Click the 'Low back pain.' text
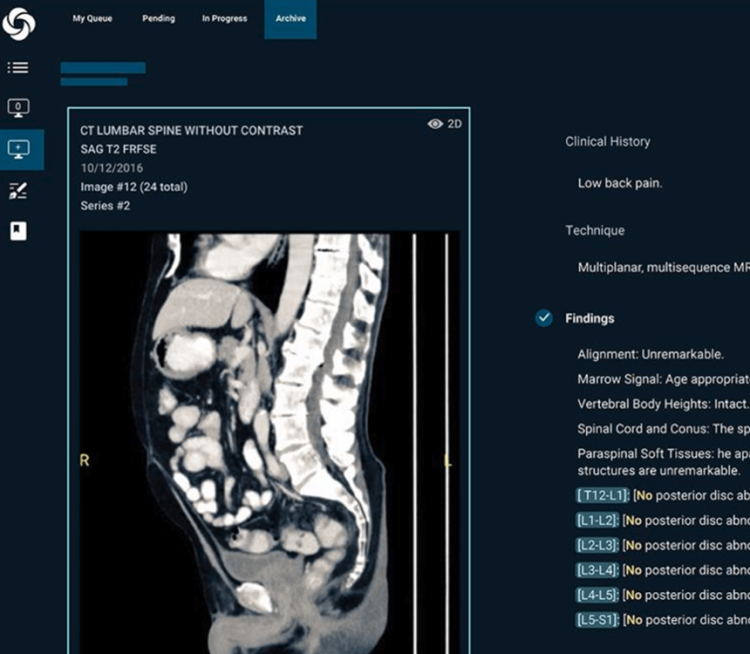This screenshot has height=654, width=750. pos(620,183)
